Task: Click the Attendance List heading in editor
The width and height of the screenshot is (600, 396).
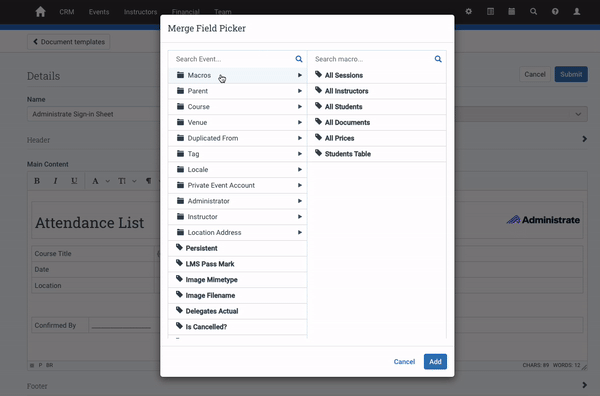Action: [x=90, y=223]
